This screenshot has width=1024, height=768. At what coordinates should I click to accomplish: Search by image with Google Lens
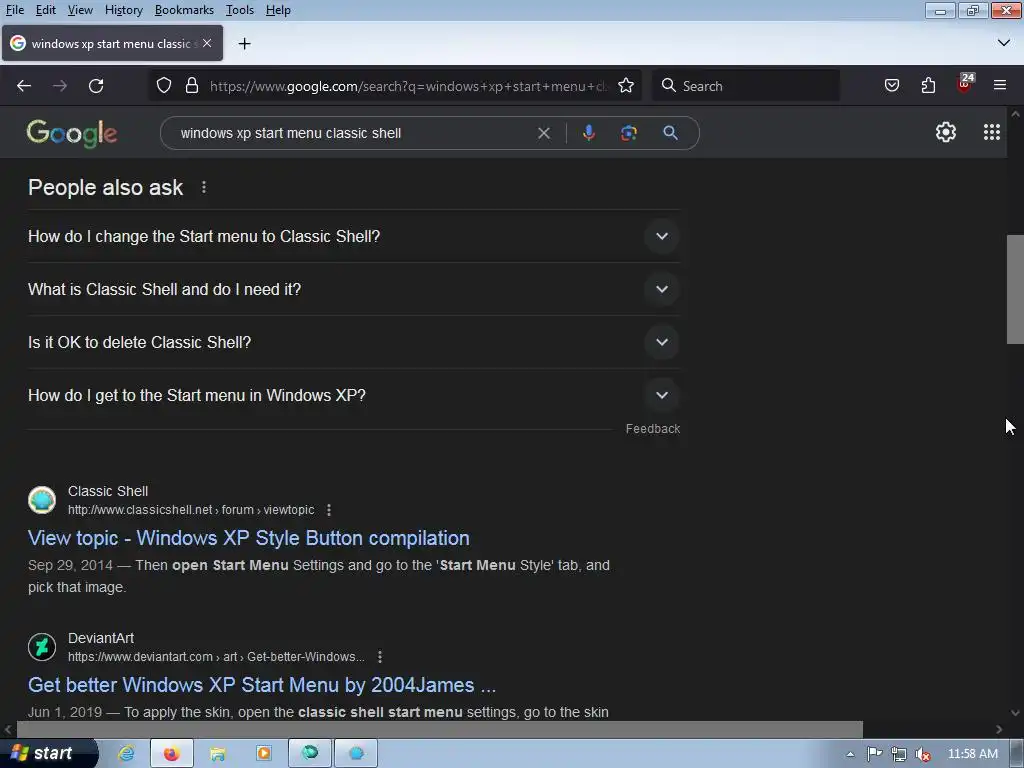628,133
